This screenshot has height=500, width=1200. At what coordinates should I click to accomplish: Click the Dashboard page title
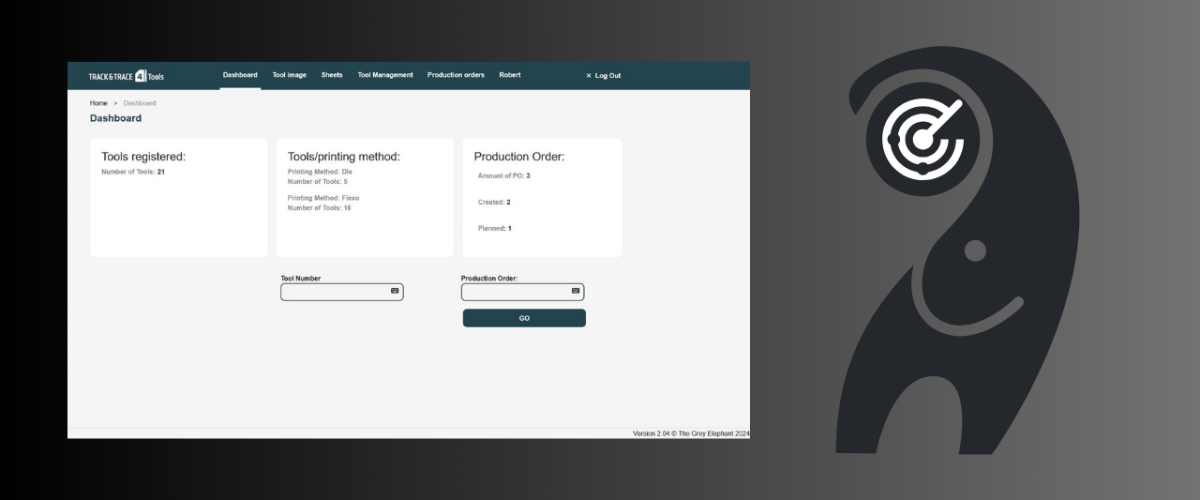[x=116, y=118]
